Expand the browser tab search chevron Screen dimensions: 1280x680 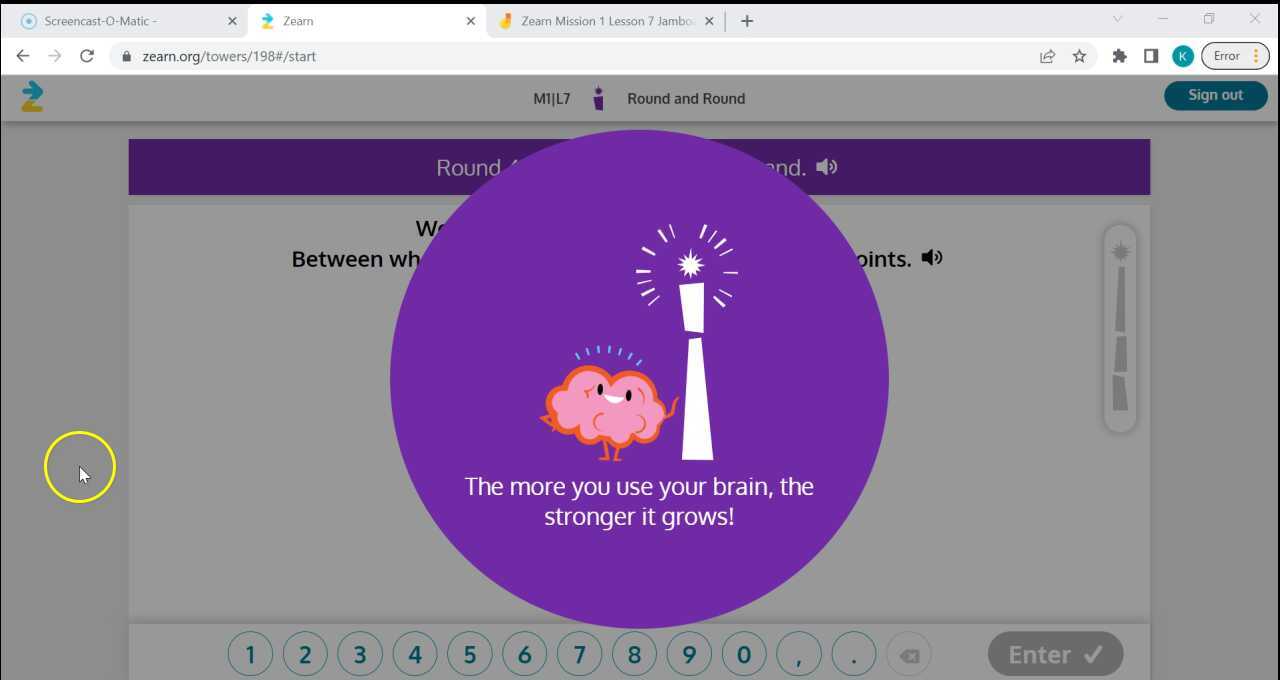(1117, 20)
